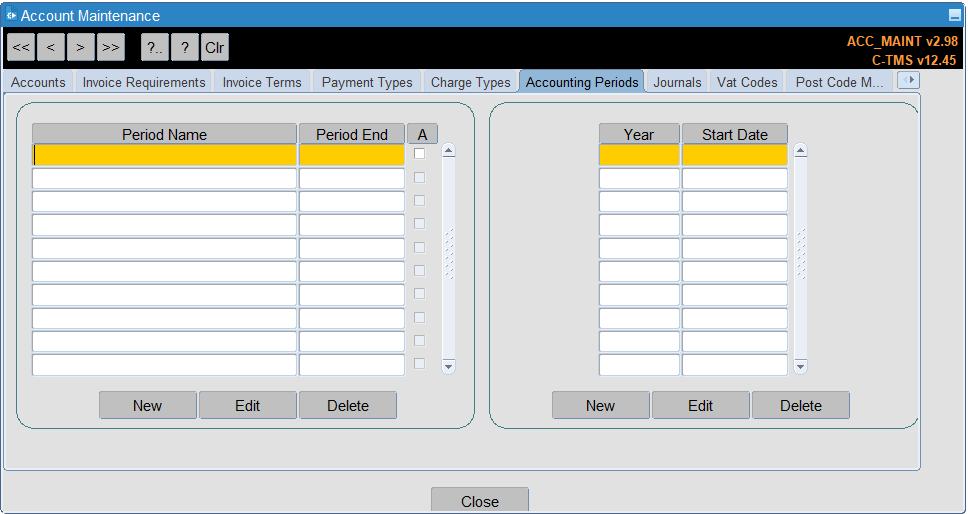The image size is (968, 514).
Task: Click the Clr clear button
Action: pos(215,48)
